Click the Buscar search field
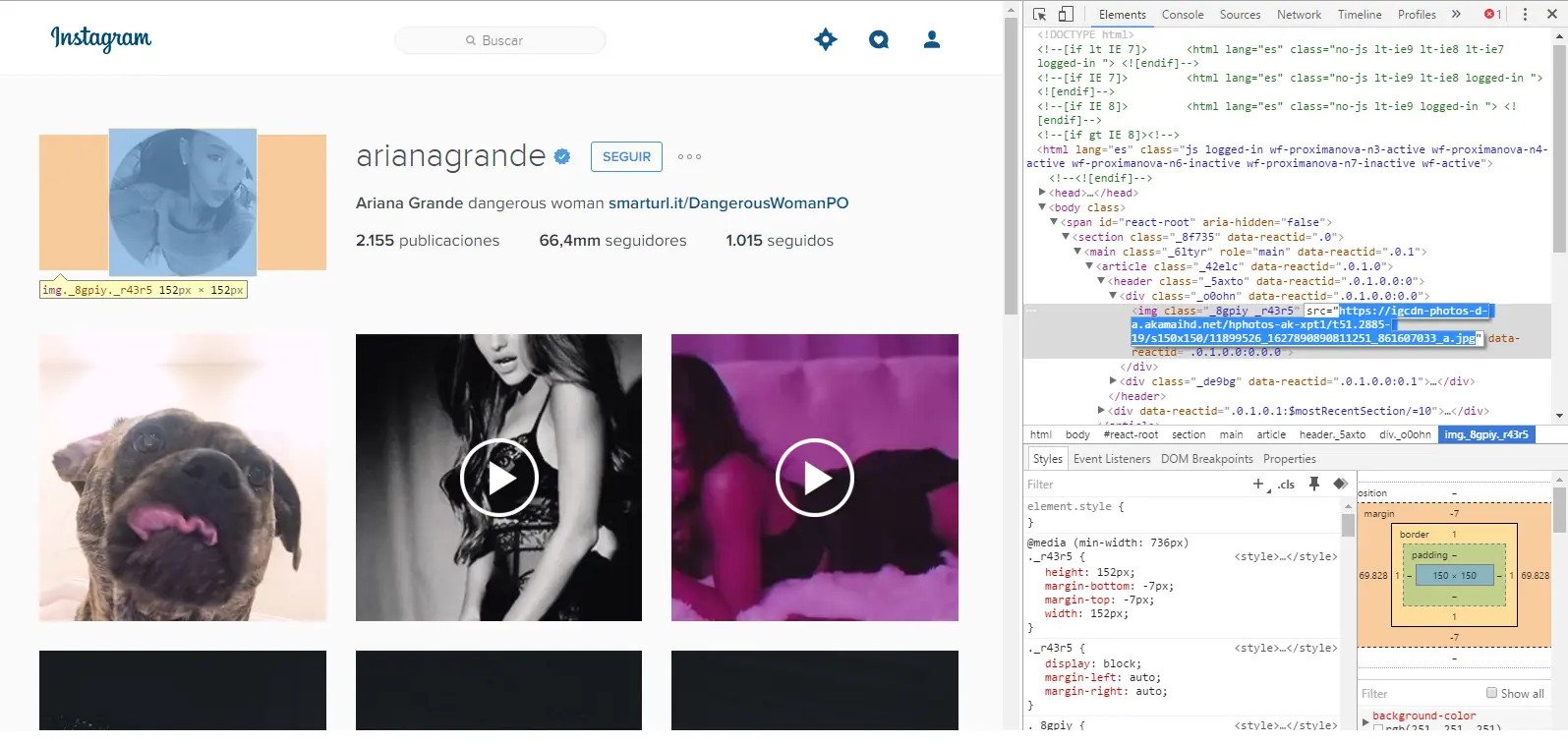The image size is (1568, 744). [x=500, y=40]
